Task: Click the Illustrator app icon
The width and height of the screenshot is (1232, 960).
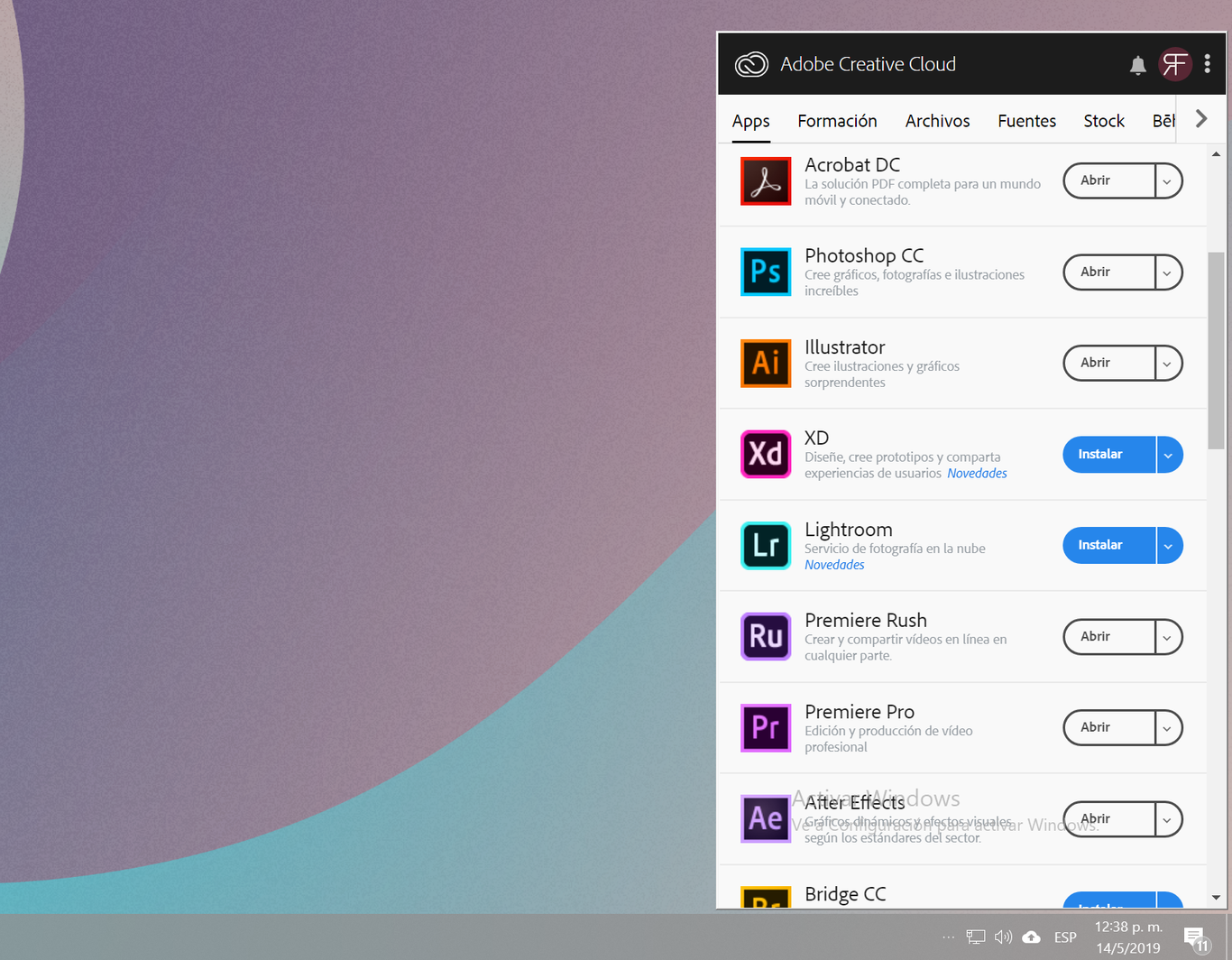Action: [765, 363]
